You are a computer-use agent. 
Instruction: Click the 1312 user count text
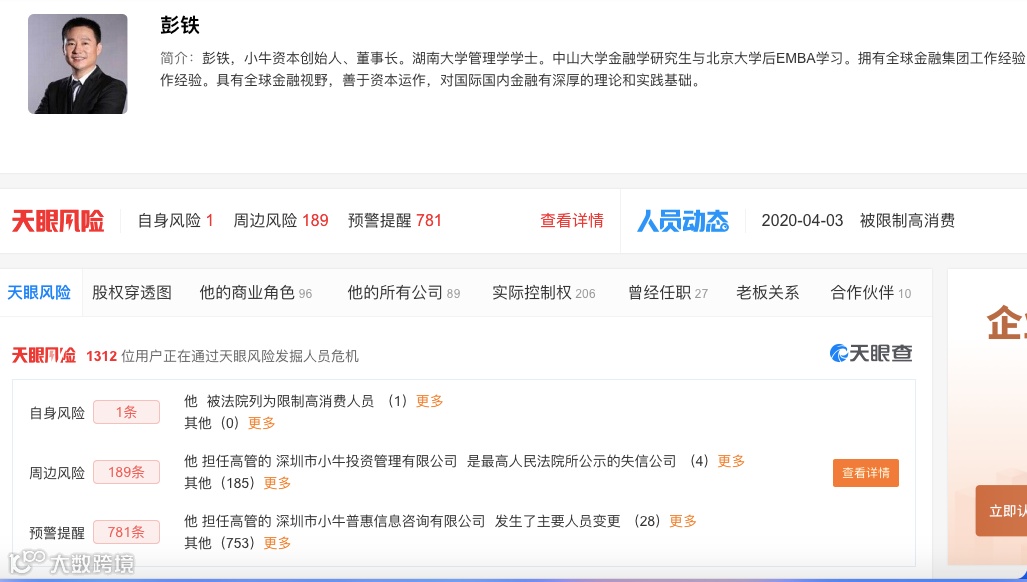click(102, 356)
